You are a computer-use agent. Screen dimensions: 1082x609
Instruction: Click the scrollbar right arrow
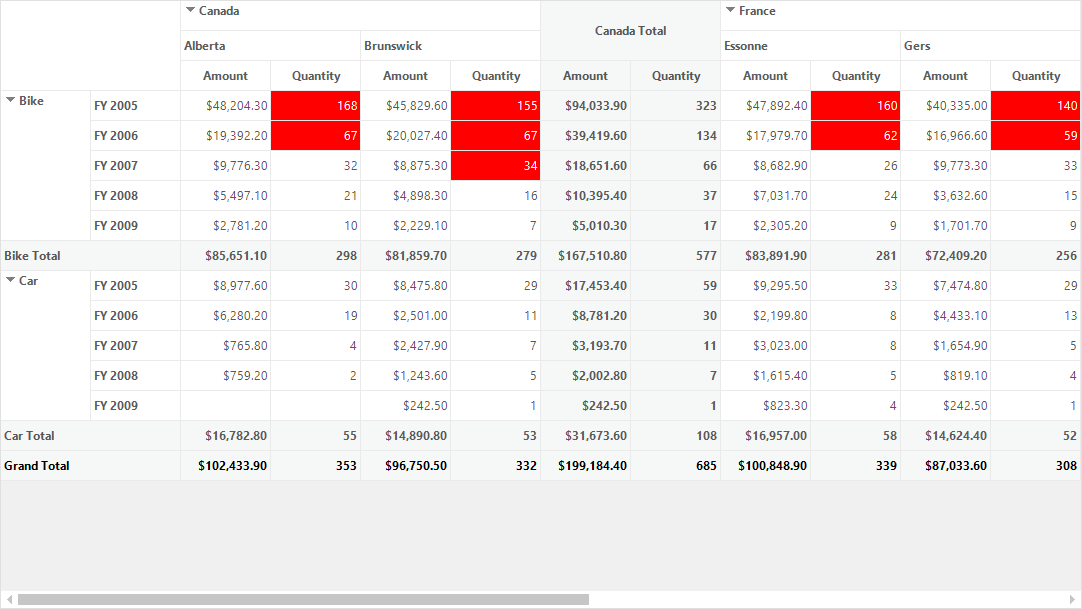(1072, 599)
